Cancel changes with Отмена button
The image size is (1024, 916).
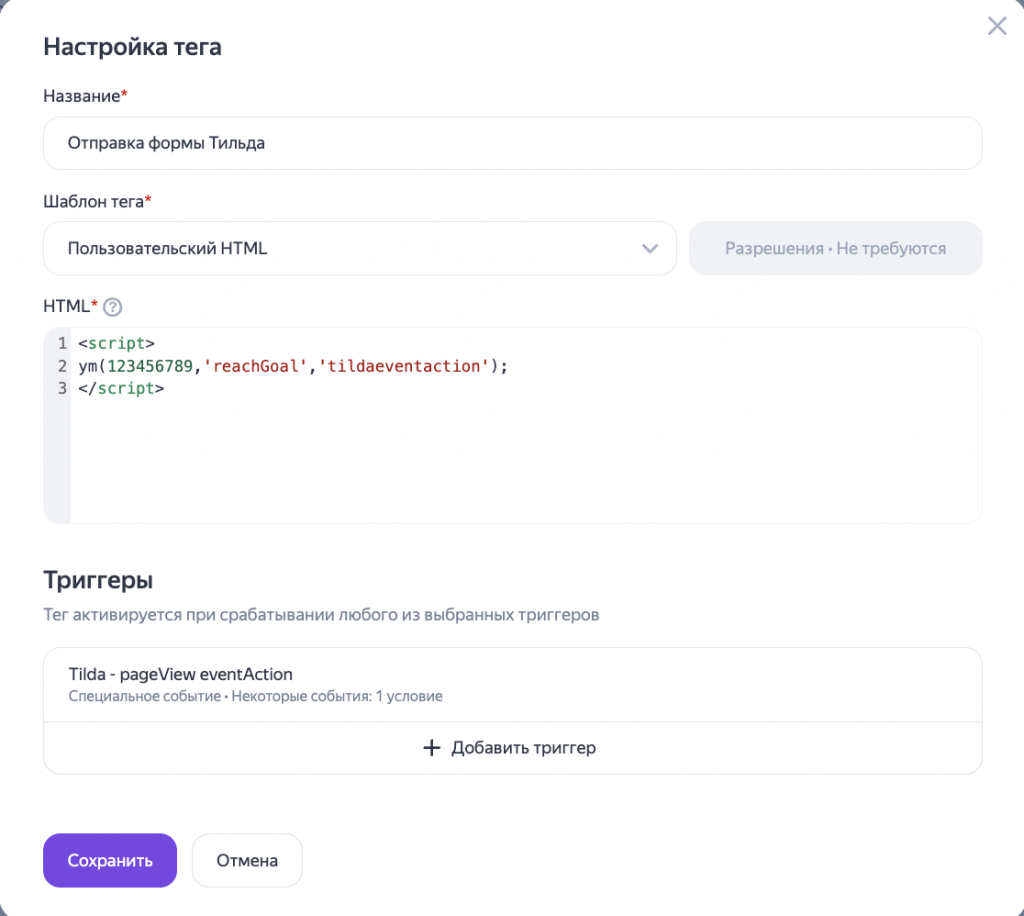coord(247,860)
